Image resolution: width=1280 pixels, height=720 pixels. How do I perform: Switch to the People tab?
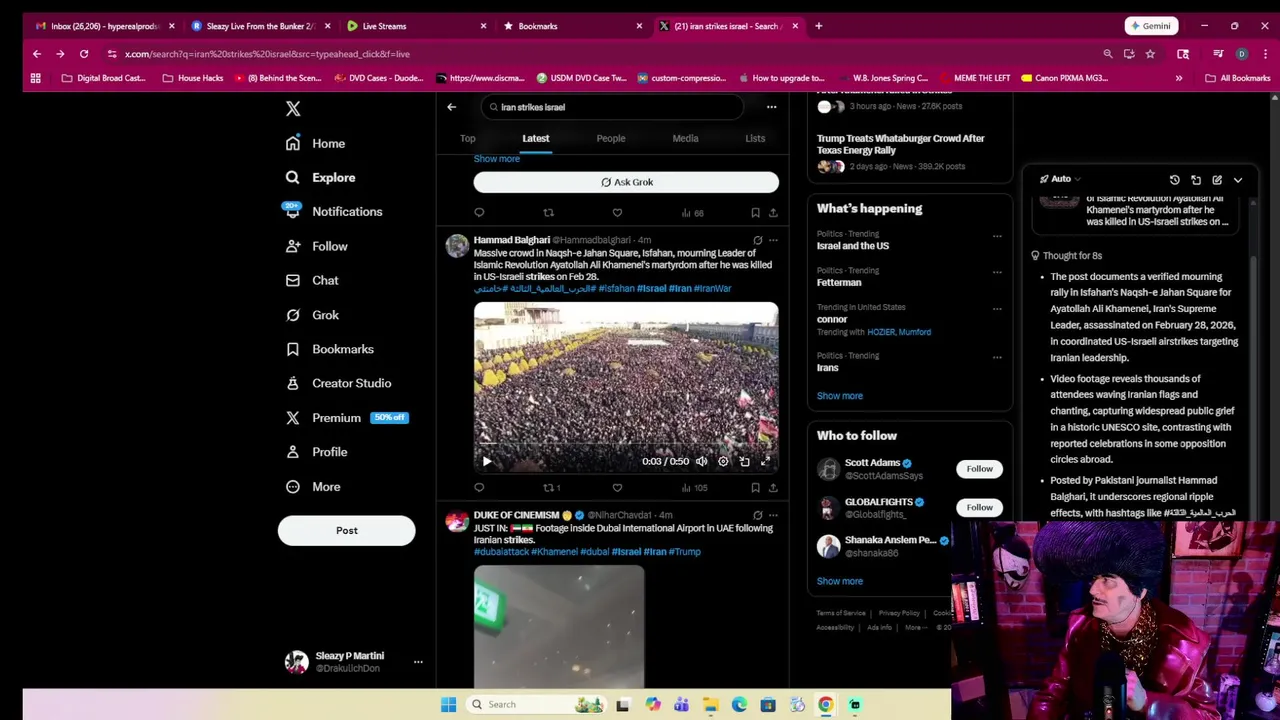point(610,138)
